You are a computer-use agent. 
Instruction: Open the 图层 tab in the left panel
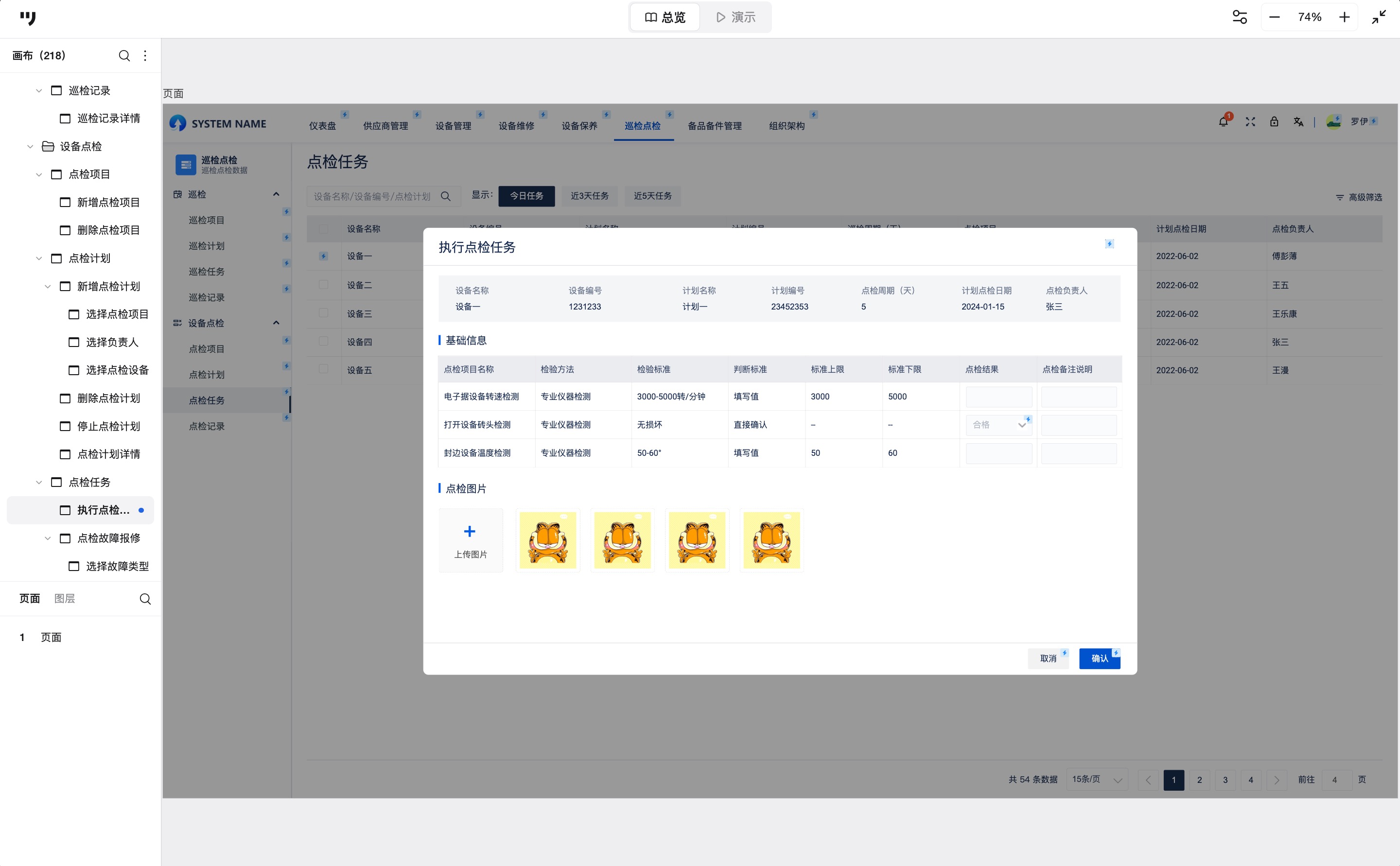point(64,599)
